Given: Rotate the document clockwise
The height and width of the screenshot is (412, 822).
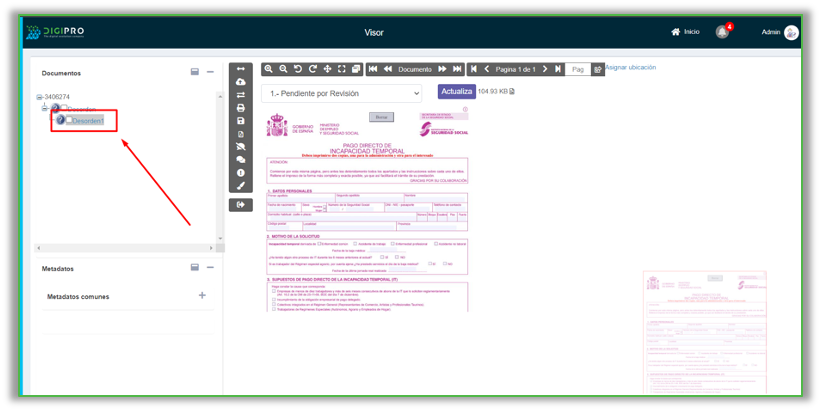Looking at the screenshot, I should (x=312, y=69).
